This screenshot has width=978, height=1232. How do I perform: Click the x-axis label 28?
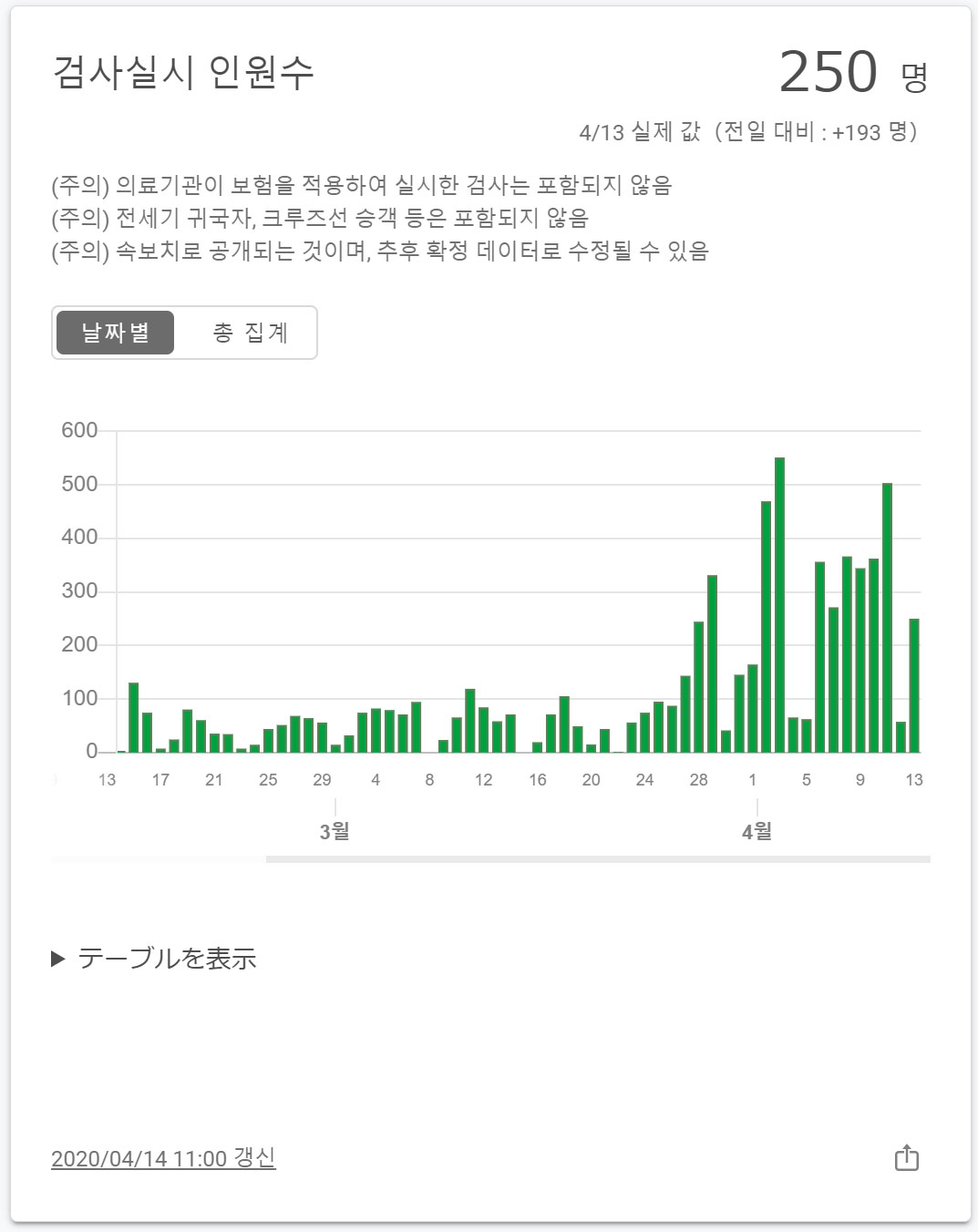(698, 780)
